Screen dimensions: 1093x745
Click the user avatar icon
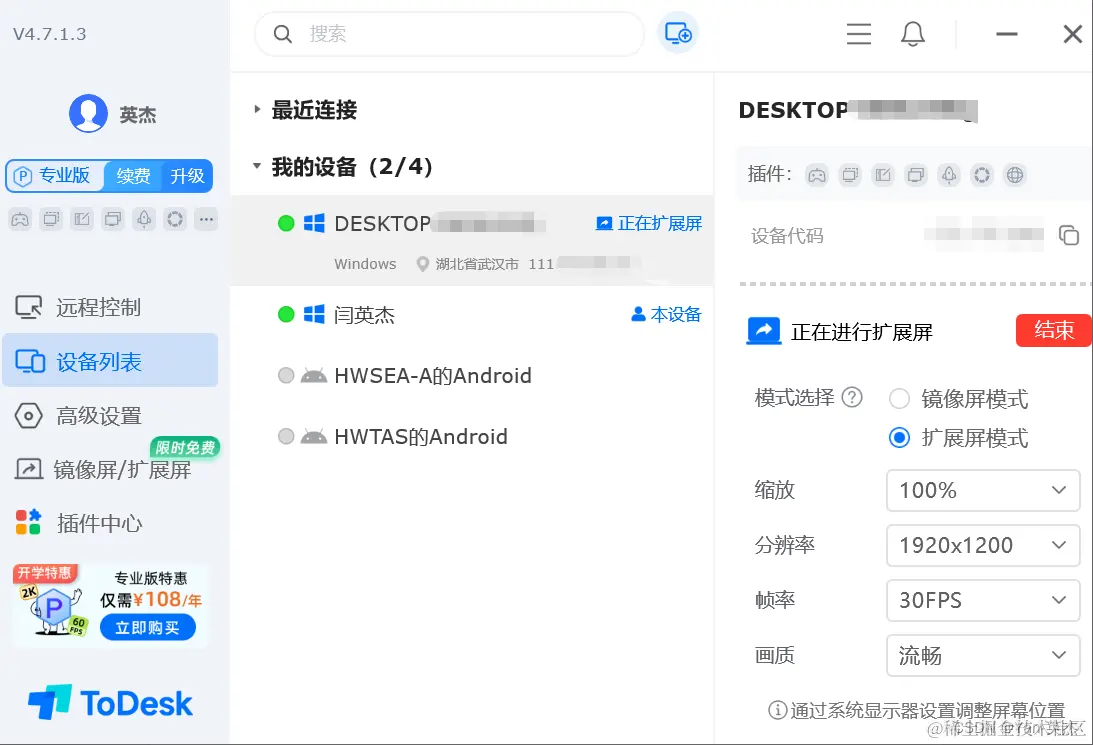coord(89,113)
